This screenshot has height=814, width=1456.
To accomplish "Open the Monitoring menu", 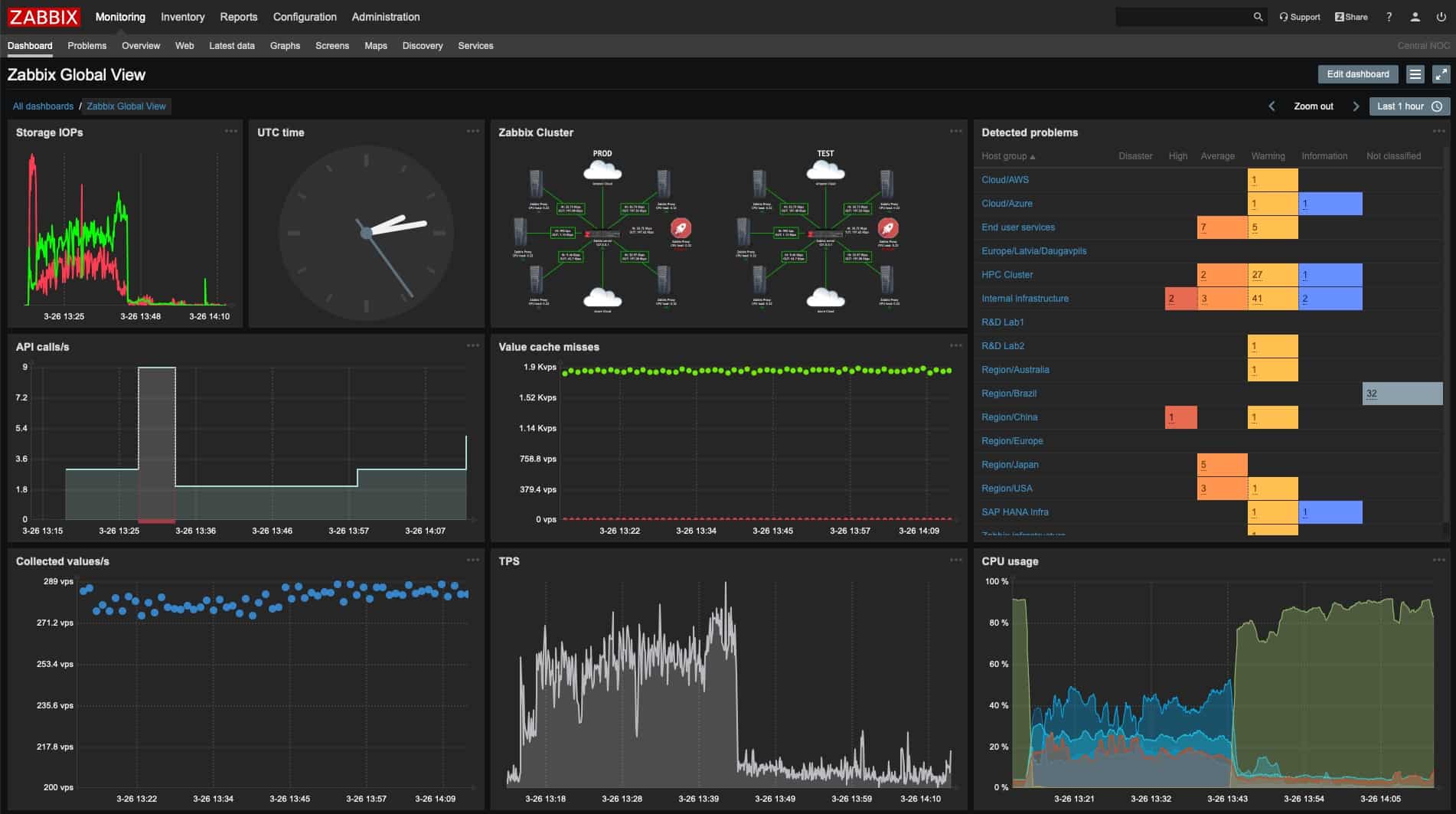I will (120, 17).
